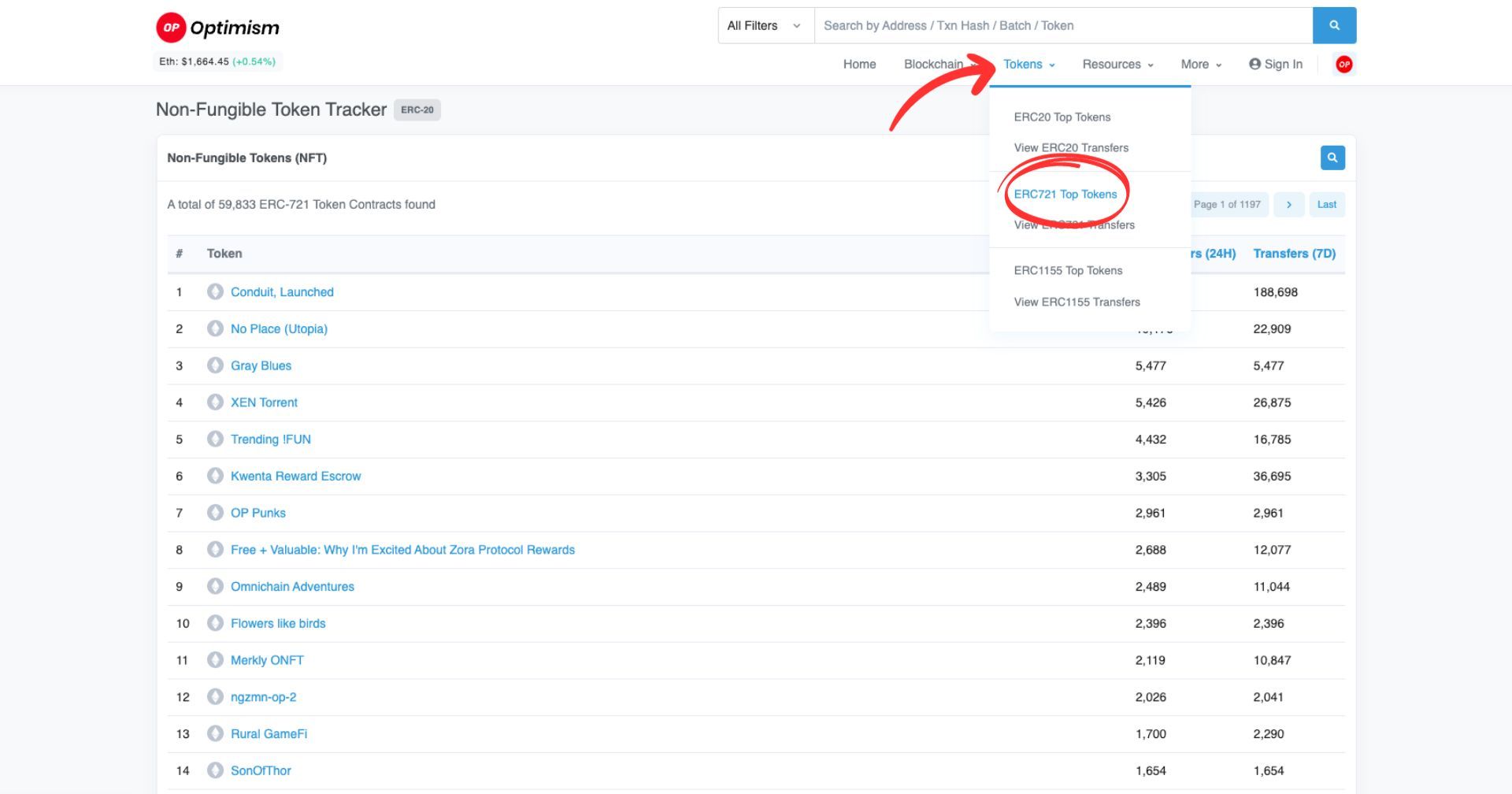Screen dimensions: 1512x794
Task: Click token icon beside ngzmn-op-2
Action: (215, 696)
